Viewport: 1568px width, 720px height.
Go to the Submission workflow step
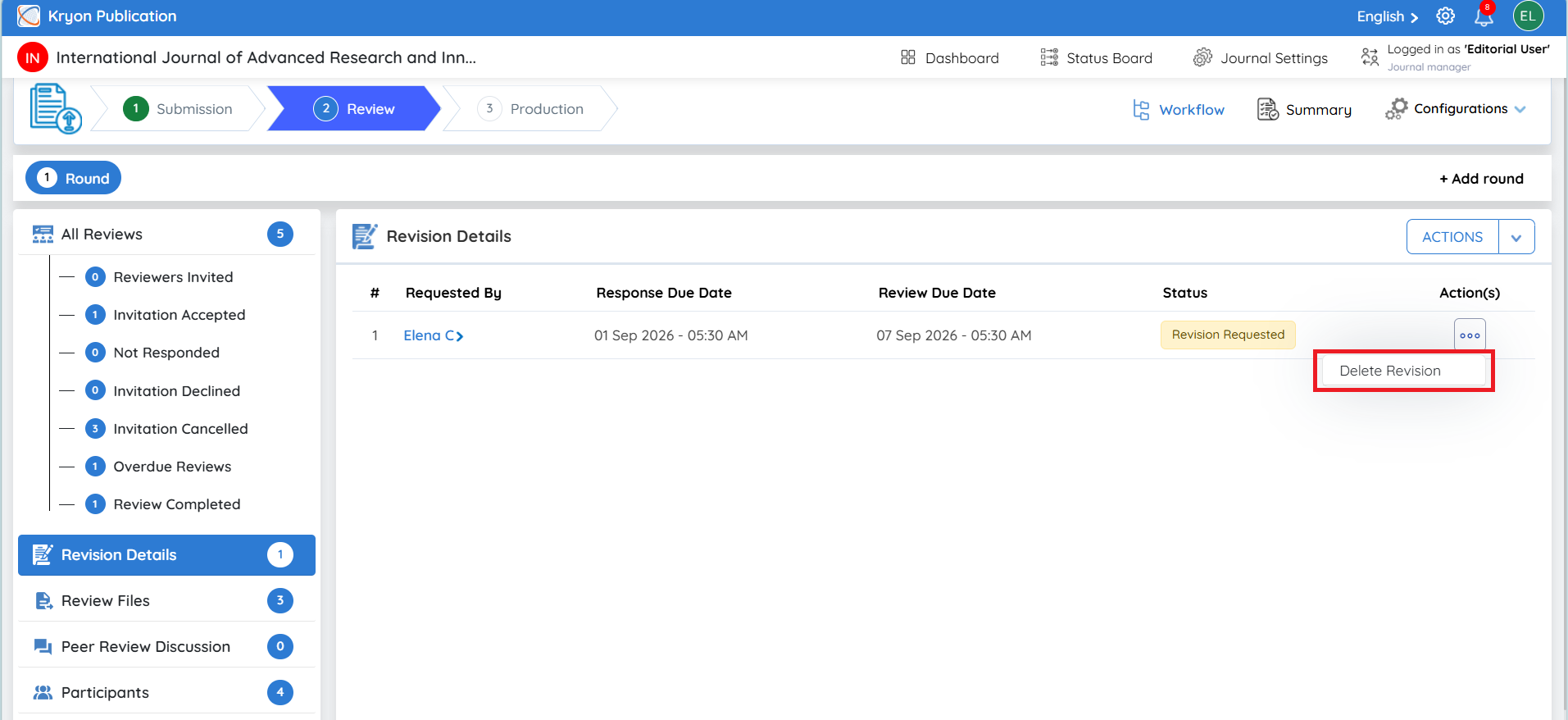(178, 108)
